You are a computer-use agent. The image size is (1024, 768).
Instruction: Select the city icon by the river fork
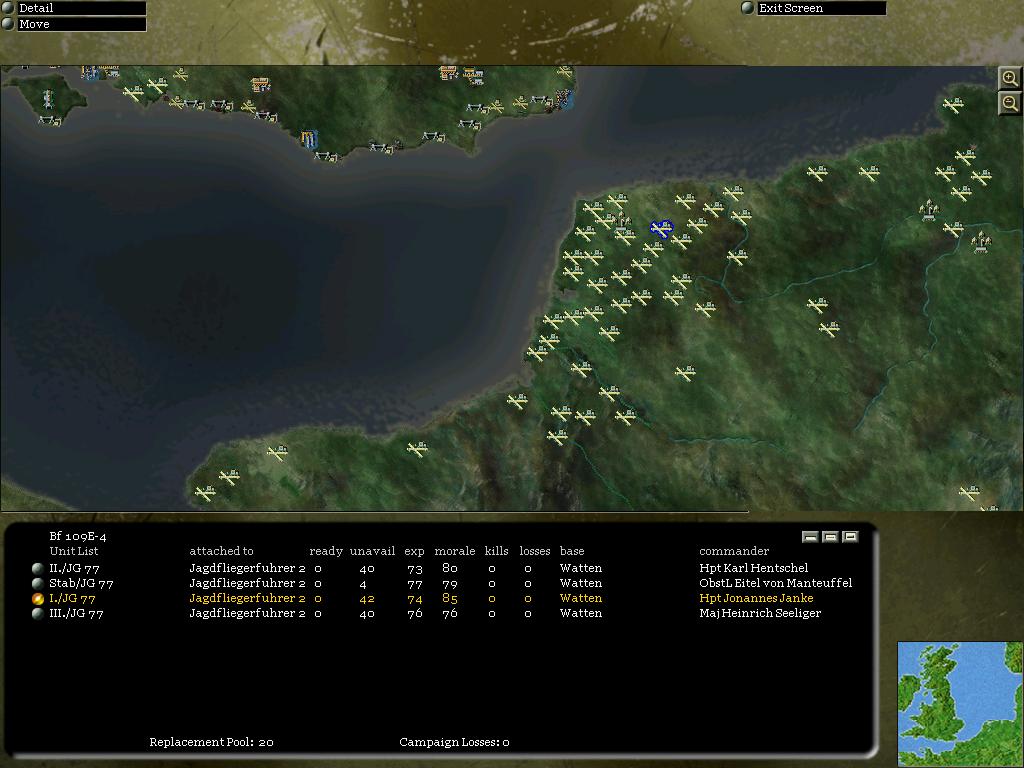[980, 242]
